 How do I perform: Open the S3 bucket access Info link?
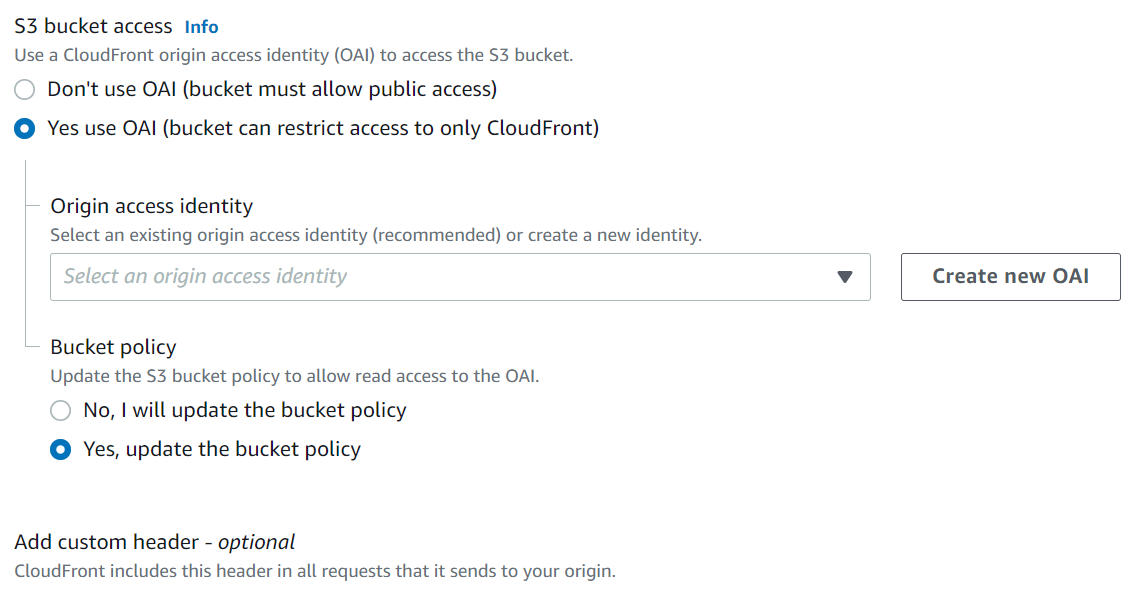pos(201,26)
